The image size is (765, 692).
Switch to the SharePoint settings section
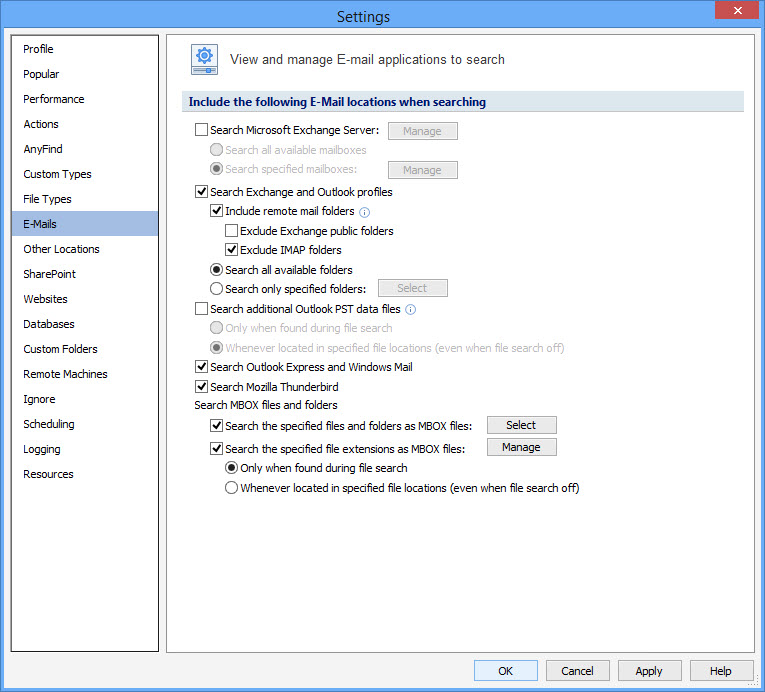click(50, 274)
